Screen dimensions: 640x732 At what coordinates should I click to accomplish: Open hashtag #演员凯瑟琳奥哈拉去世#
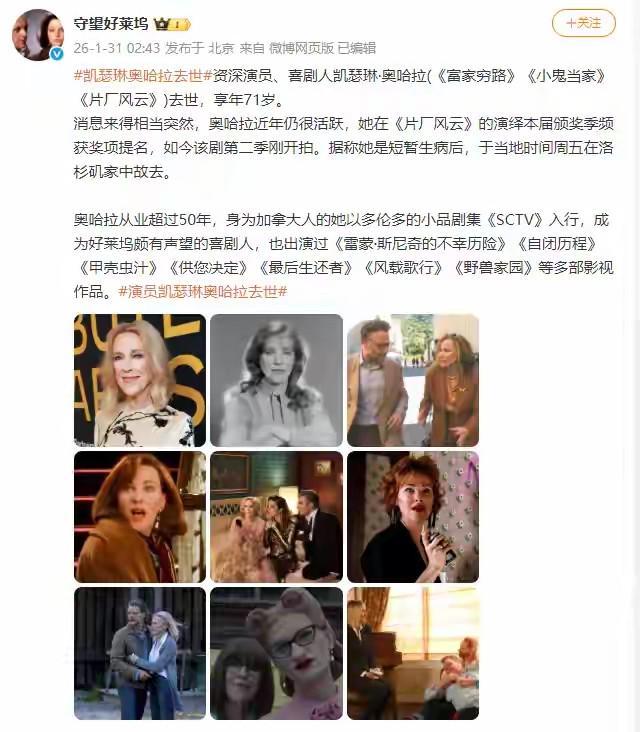203,292
